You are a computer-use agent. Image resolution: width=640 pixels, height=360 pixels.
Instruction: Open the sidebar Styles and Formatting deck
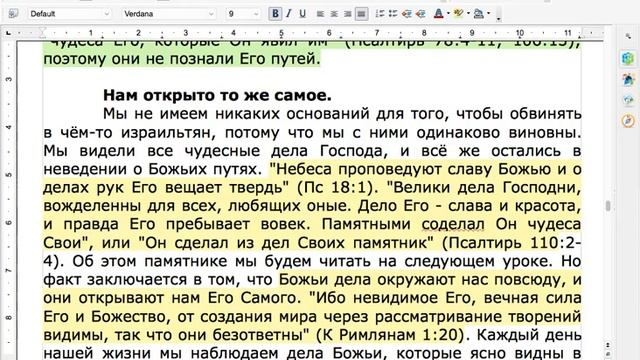pyautogui.click(x=628, y=79)
